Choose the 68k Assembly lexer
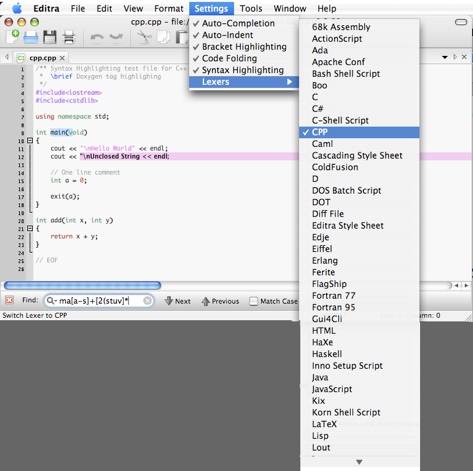 pos(359,27)
